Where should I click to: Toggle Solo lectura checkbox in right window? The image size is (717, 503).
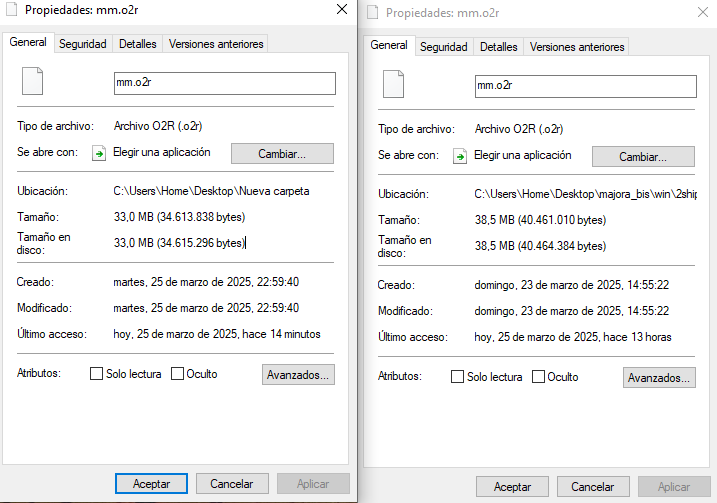click(457, 377)
